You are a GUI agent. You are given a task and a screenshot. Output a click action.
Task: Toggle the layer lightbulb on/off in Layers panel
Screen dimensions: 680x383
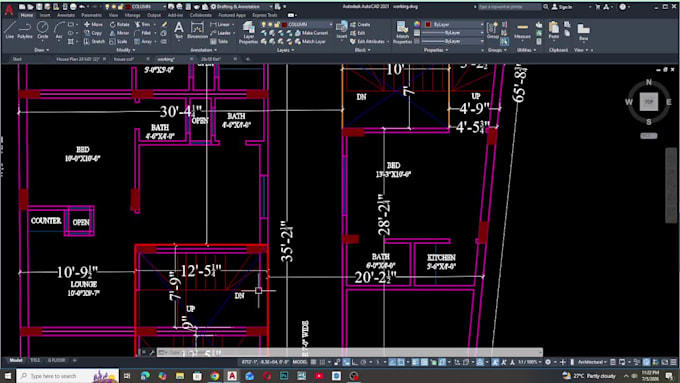pos(263,25)
